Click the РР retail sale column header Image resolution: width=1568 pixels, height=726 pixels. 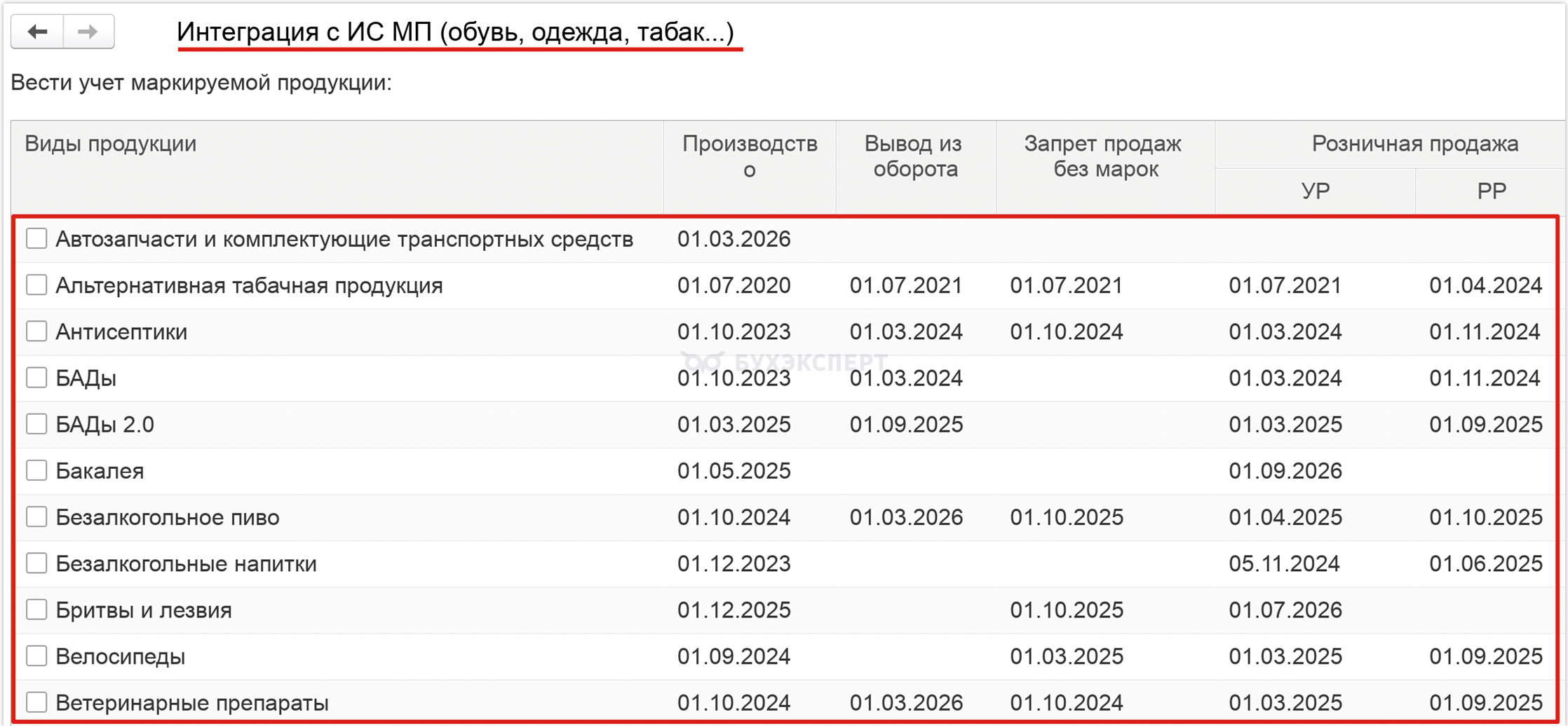click(x=1491, y=191)
